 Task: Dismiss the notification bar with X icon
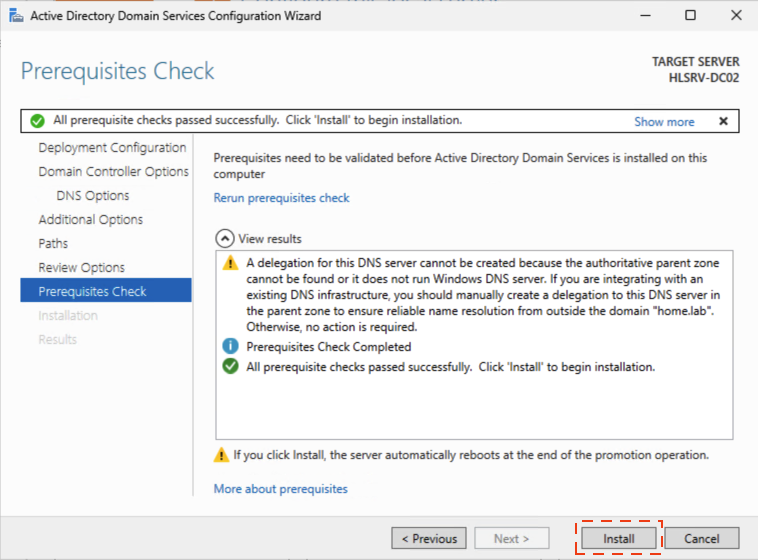click(x=723, y=121)
